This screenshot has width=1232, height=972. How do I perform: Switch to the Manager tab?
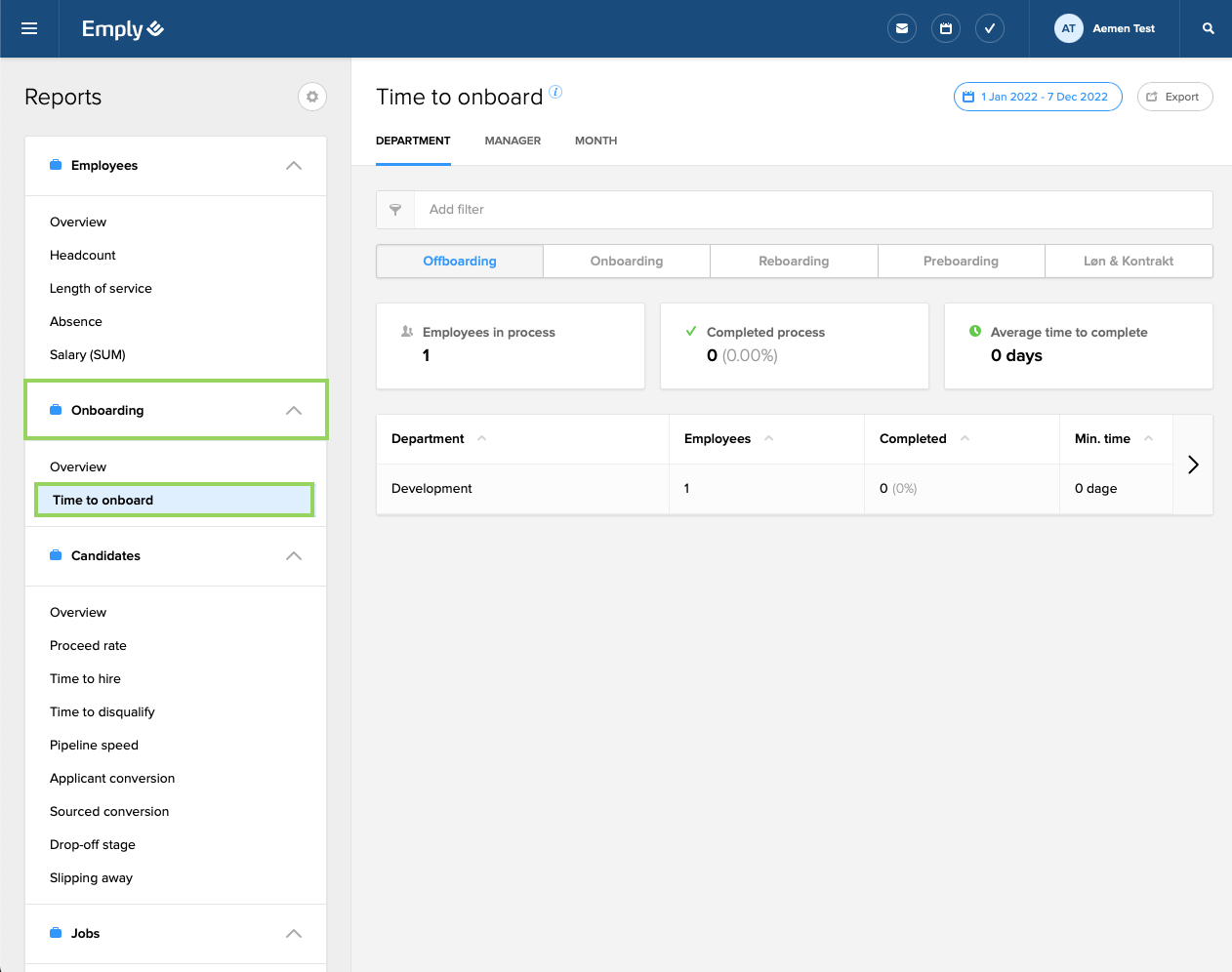(x=513, y=141)
